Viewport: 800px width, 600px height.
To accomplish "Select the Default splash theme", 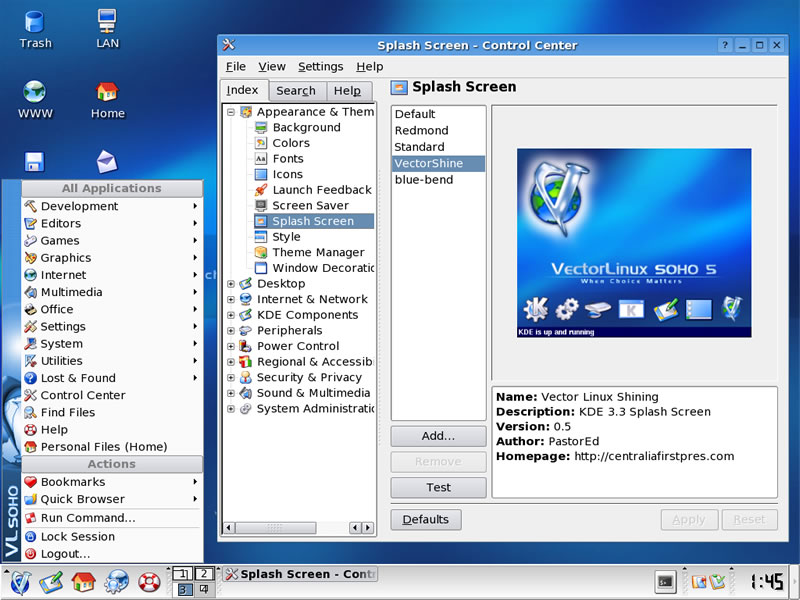I will [x=438, y=114].
